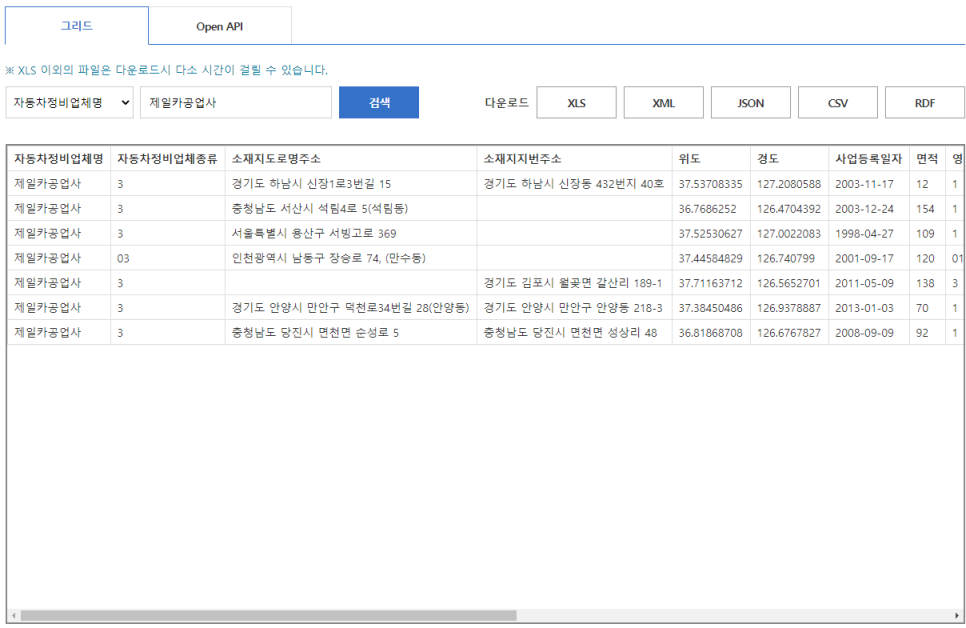
Task: Click longitude value 126.9378887
Action: pyautogui.click(x=789, y=308)
